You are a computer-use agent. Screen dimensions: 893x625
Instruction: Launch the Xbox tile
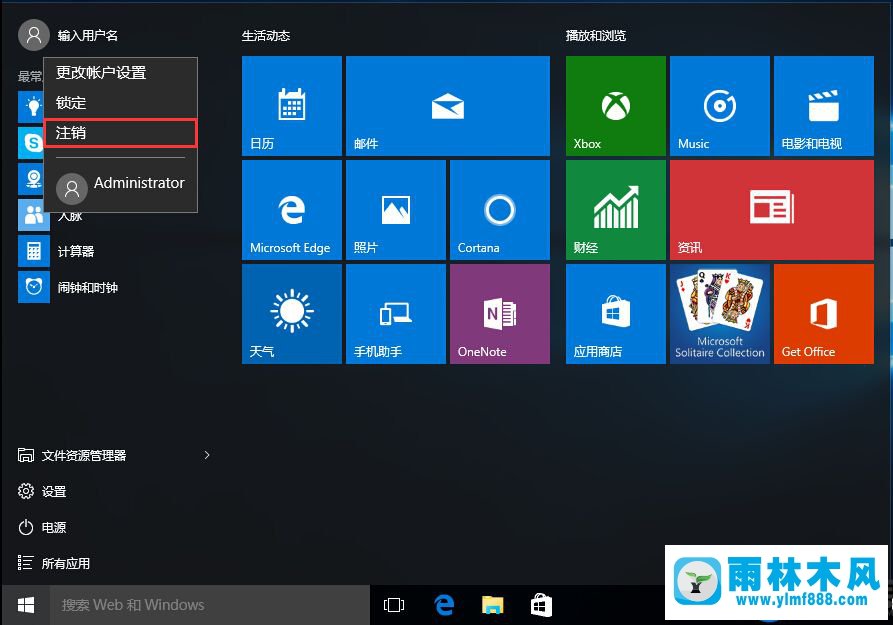[616, 106]
